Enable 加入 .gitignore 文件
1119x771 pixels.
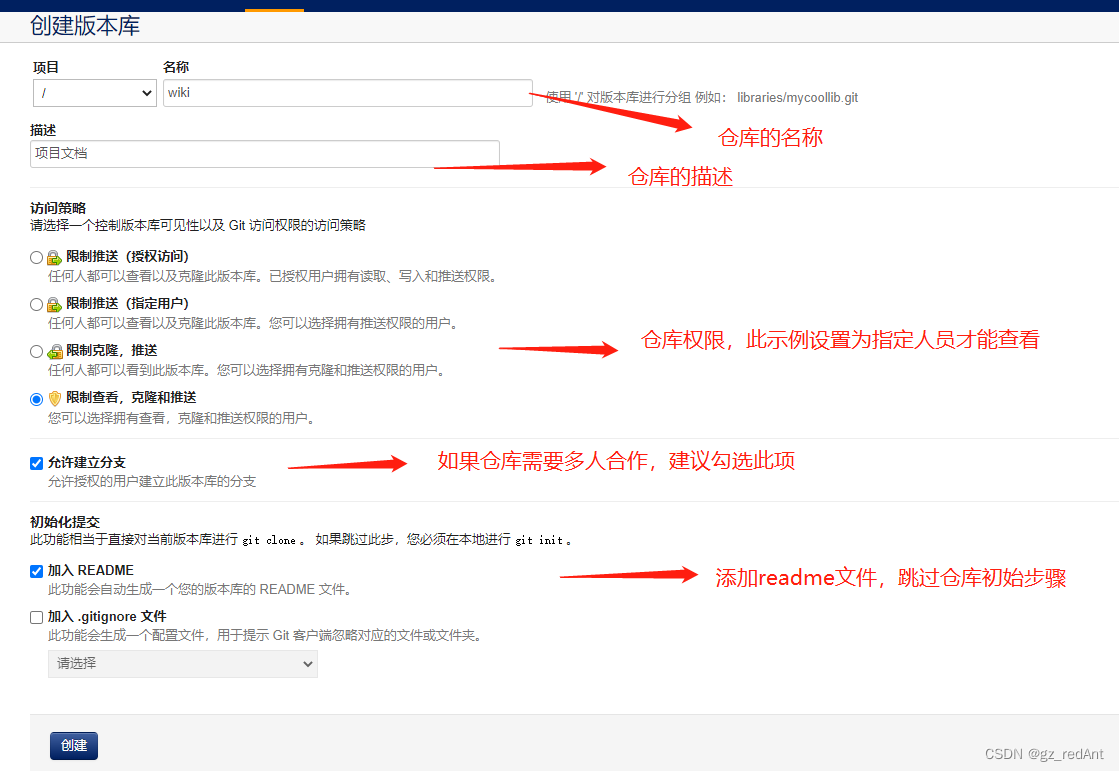click(35, 616)
